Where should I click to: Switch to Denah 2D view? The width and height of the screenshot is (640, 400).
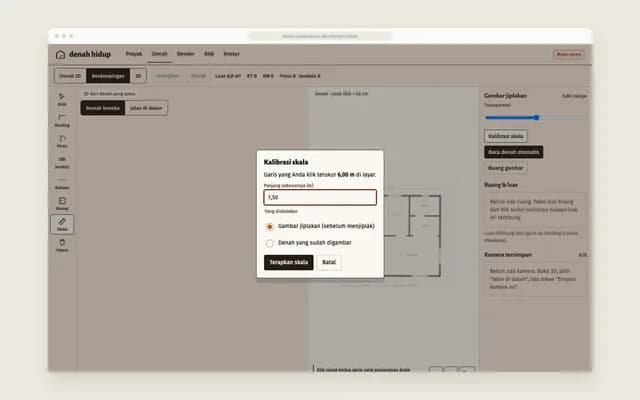point(70,76)
